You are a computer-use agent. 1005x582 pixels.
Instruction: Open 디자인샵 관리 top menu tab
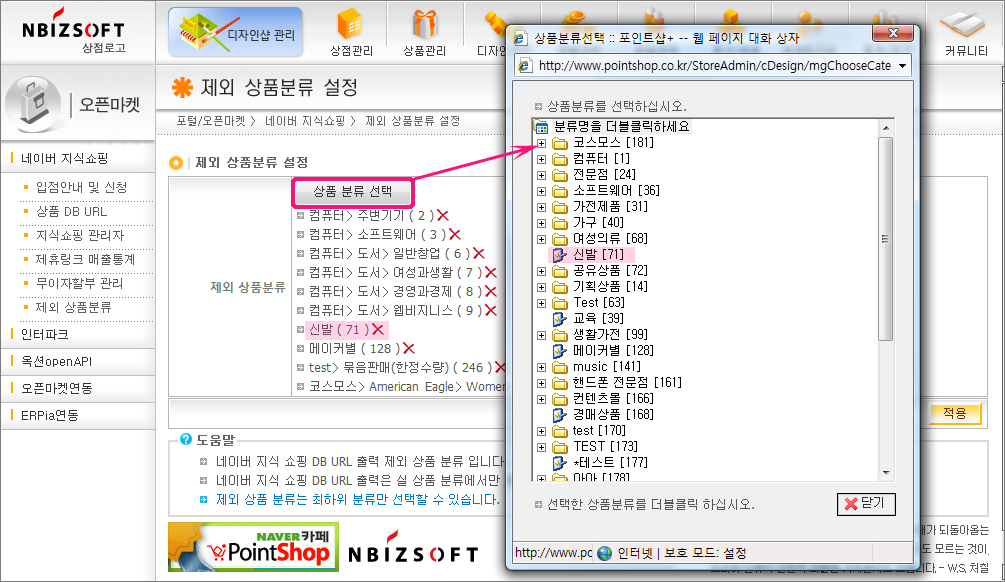point(236,34)
